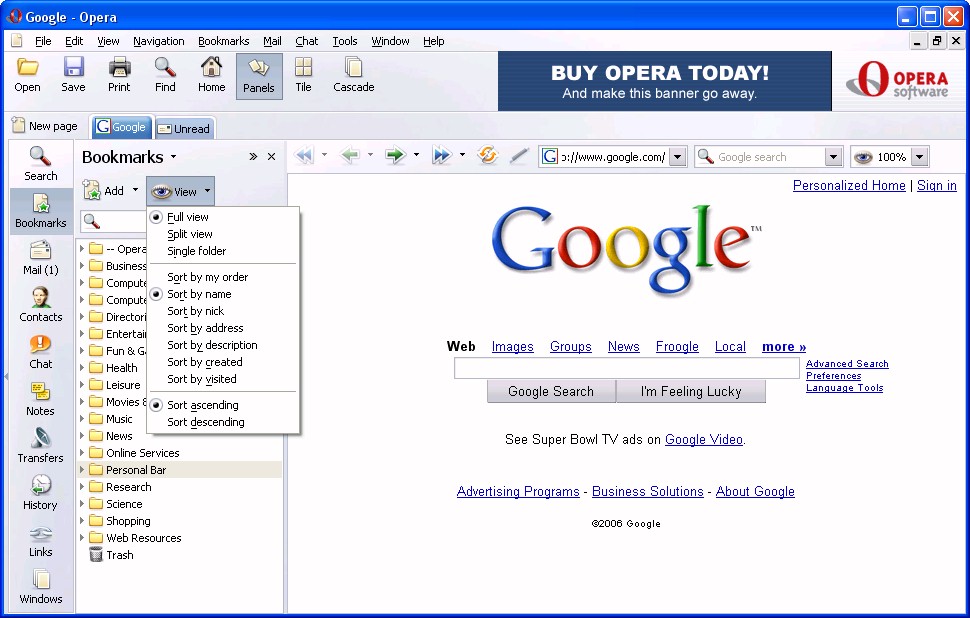The image size is (970, 618).
Task: Click the Google web search box
Action: click(x=627, y=368)
